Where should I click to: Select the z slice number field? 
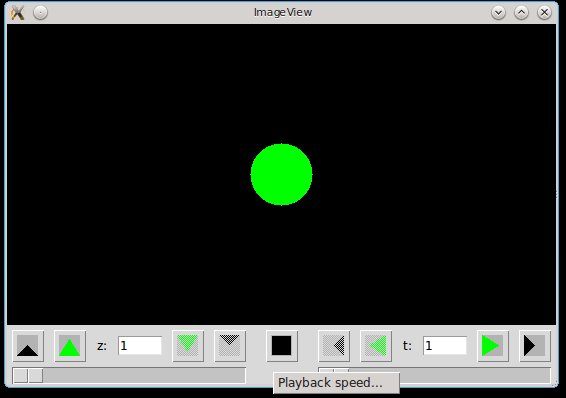pos(140,346)
